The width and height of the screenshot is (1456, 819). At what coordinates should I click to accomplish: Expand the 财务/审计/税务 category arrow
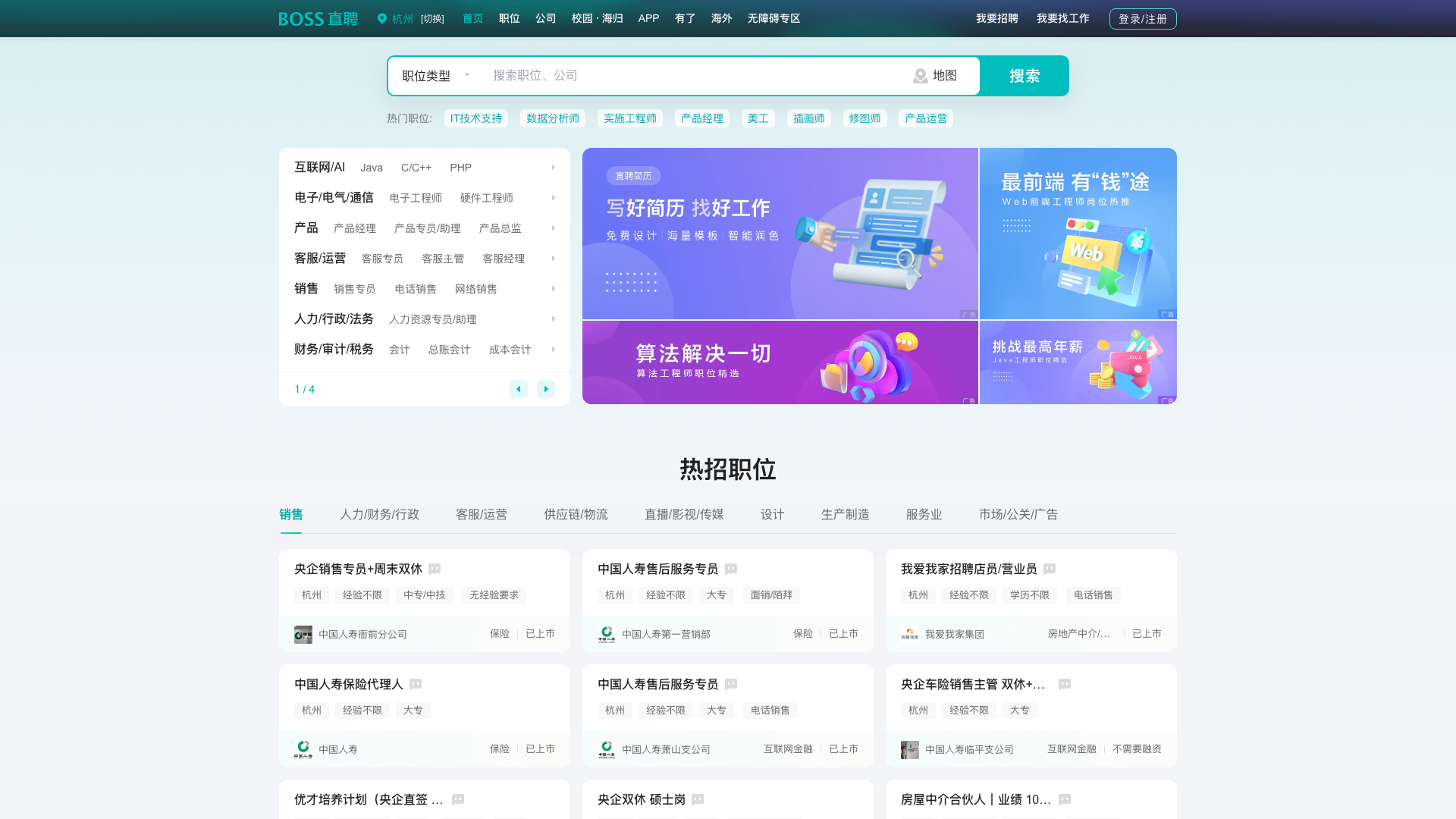(x=554, y=350)
